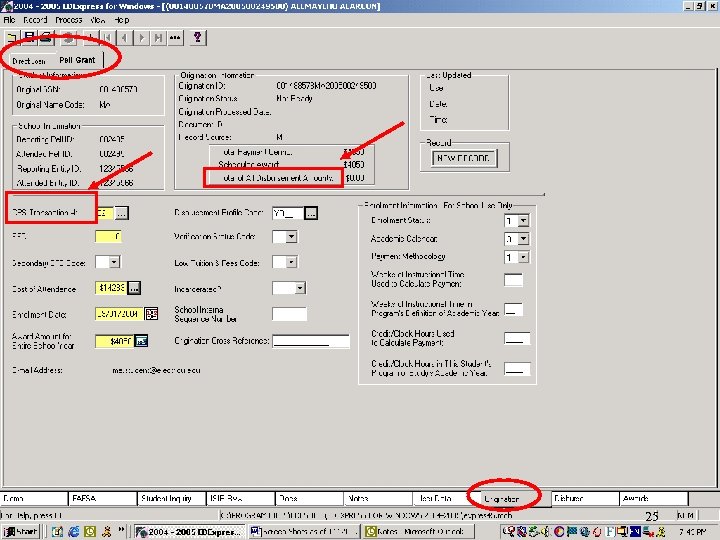Open the File menu
The image size is (720, 540).
click(10, 20)
